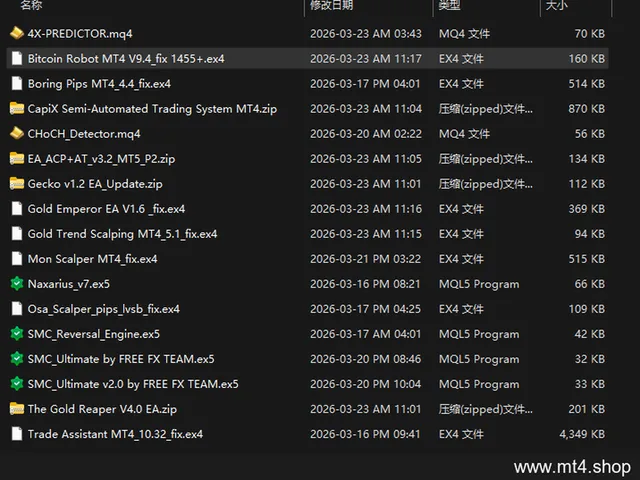Image resolution: width=640 pixels, height=480 pixels.
Task: Select Boring Pips MT4_4.4_fix.ex4
Action: pos(99,84)
